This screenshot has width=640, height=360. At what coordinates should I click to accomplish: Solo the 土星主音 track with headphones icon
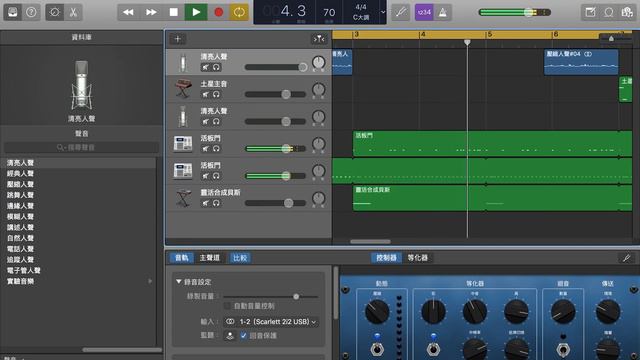coord(216,94)
